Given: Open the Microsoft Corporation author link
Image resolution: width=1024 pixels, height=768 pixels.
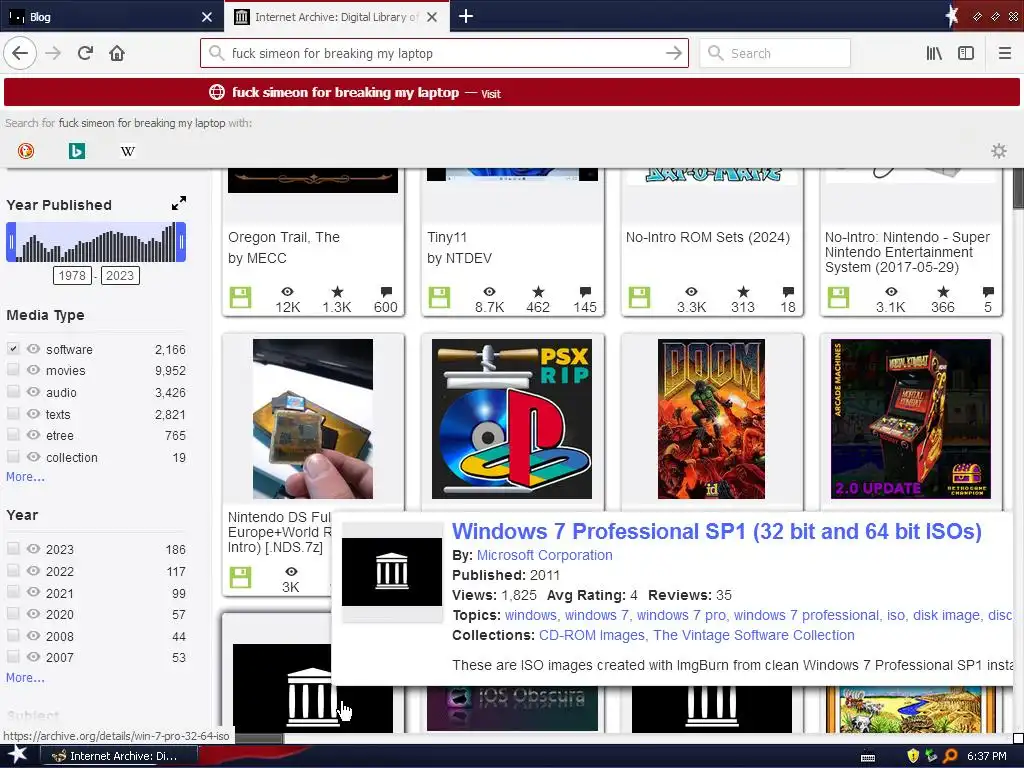Looking at the screenshot, I should 545,555.
